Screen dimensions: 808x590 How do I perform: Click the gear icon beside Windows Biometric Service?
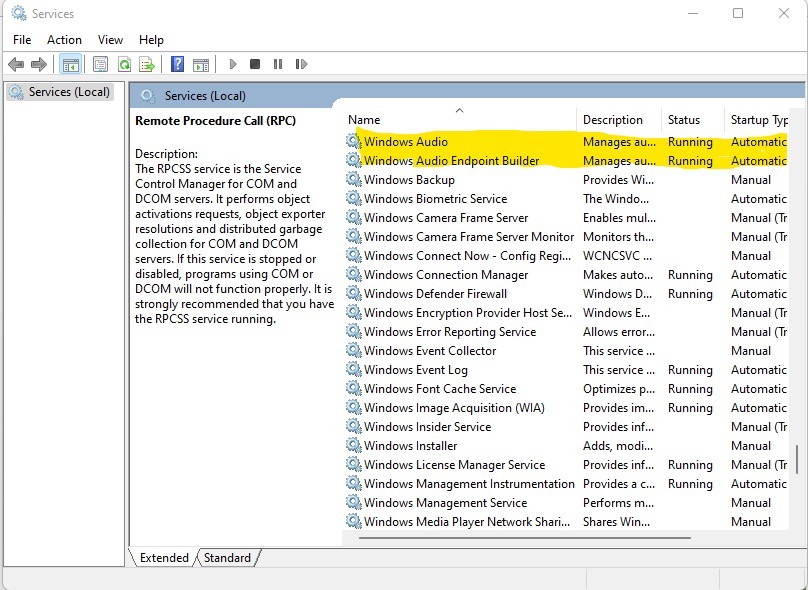354,198
